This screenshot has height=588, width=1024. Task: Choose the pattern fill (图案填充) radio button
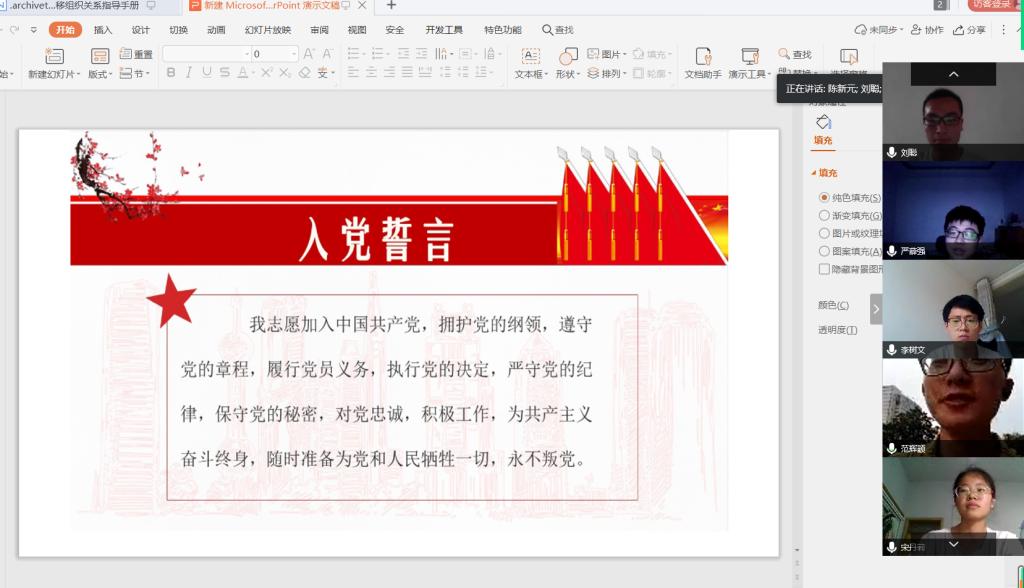824,252
